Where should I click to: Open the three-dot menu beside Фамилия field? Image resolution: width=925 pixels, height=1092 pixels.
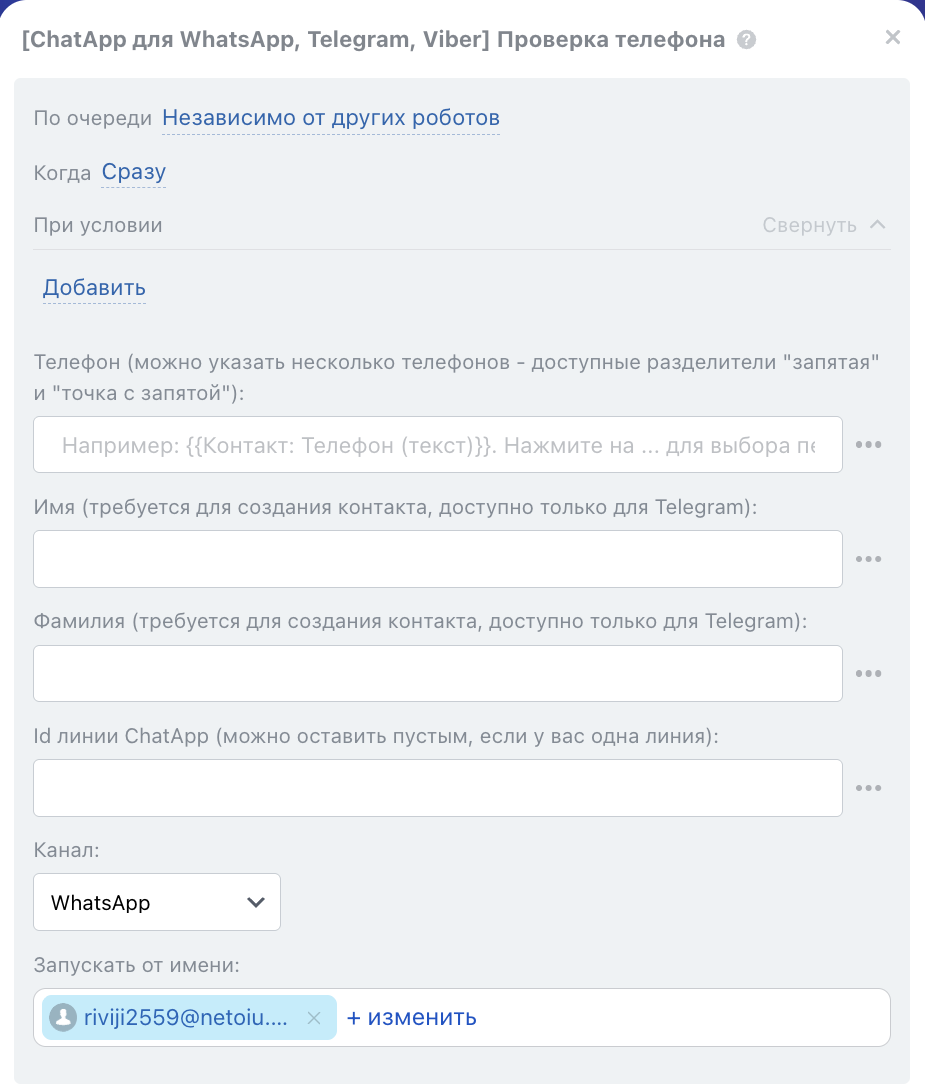pos(868,674)
